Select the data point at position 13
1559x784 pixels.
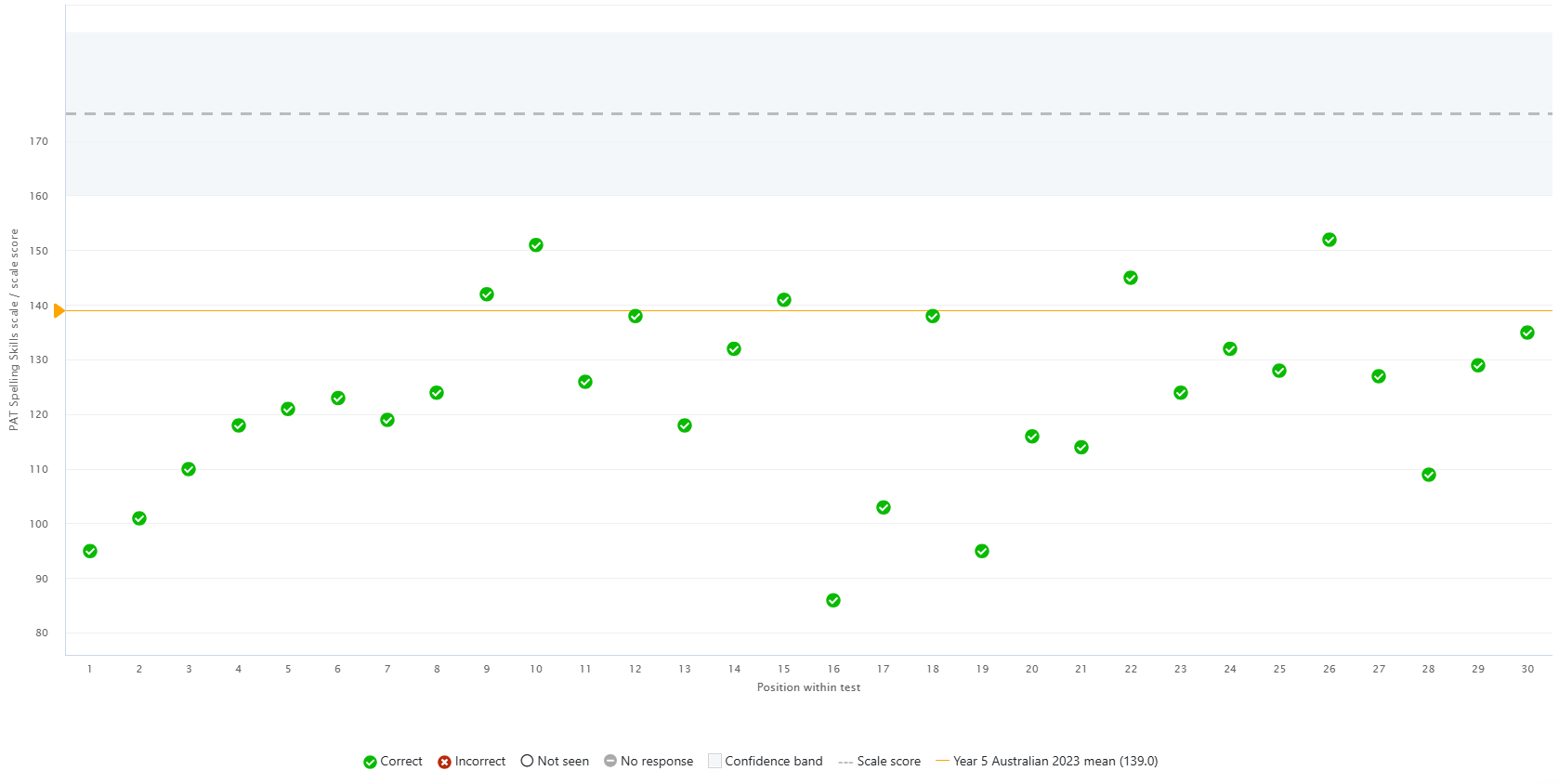click(685, 425)
